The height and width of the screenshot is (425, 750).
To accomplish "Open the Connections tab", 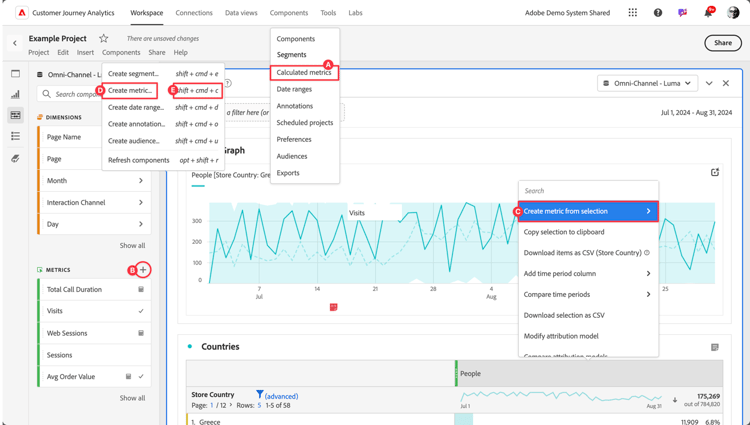I will click(x=194, y=13).
